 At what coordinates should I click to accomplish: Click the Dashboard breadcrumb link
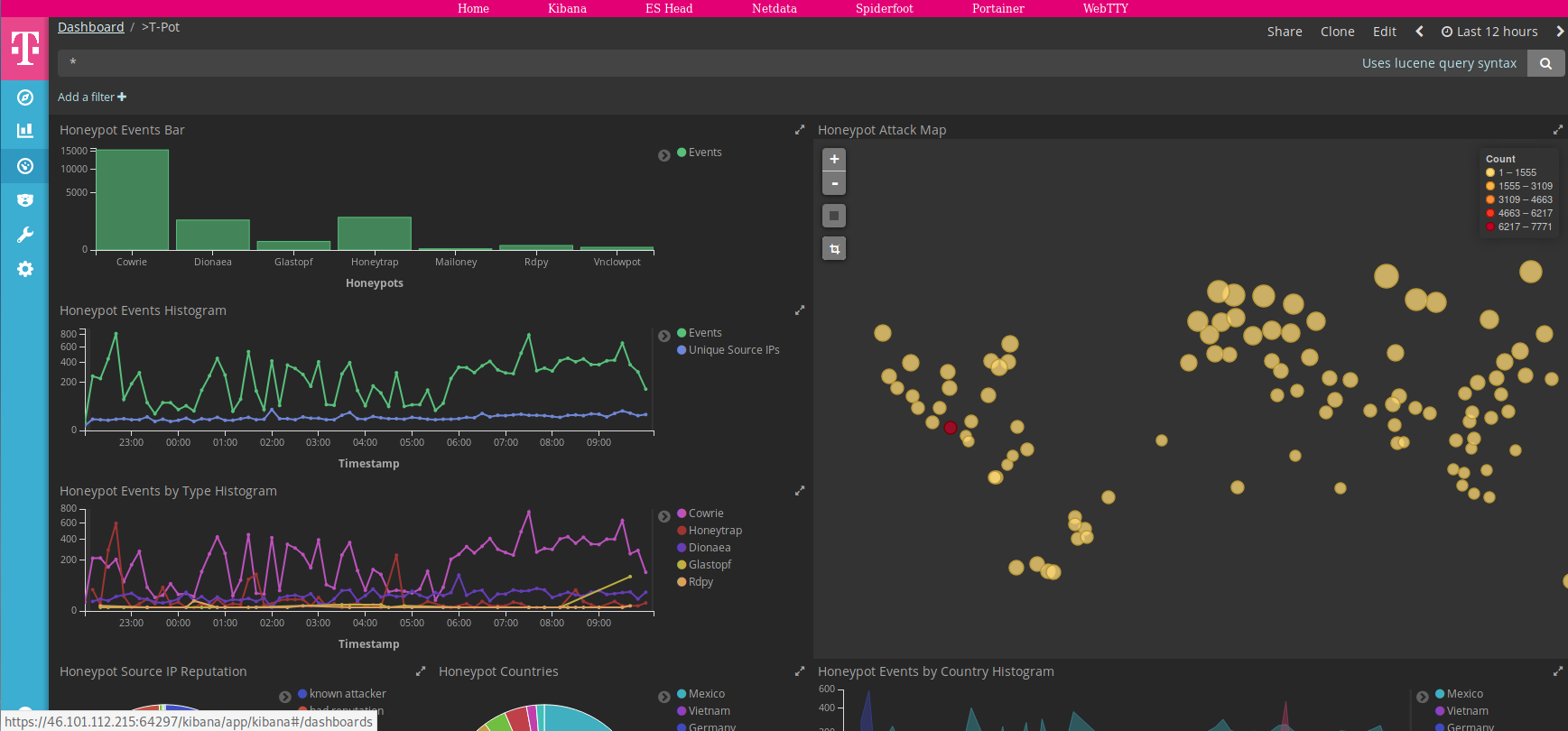coord(91,27)
